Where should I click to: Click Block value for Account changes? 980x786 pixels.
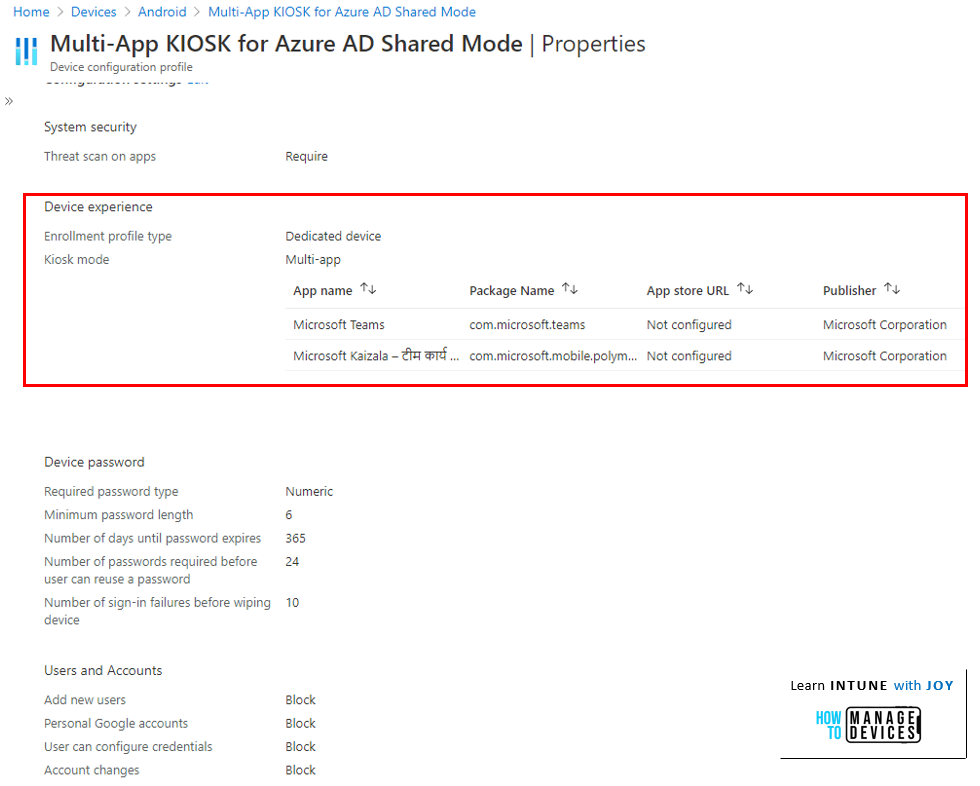click(300, 770)
